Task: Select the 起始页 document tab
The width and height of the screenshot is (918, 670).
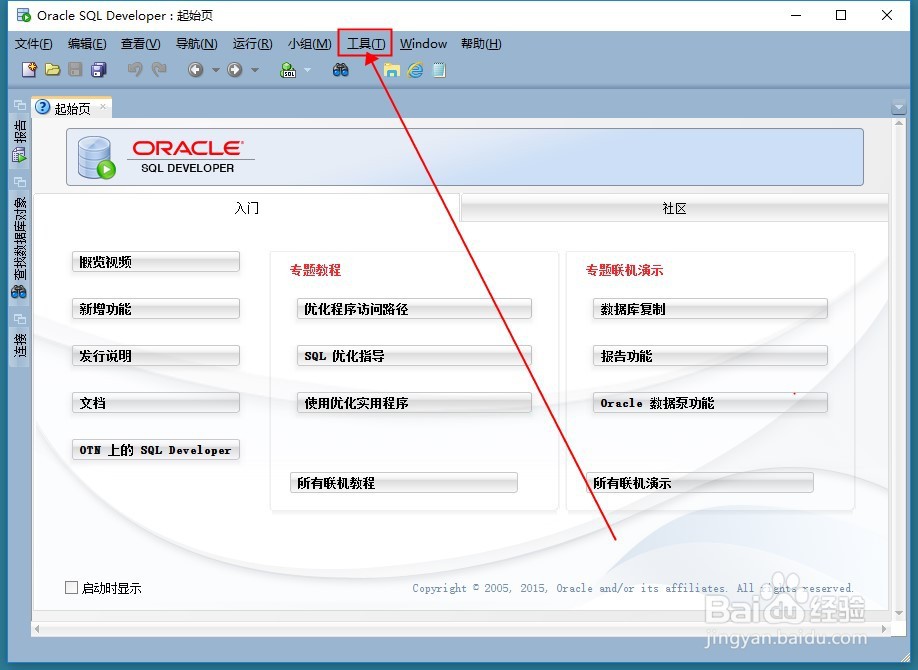Action: (x=70, y=108)
